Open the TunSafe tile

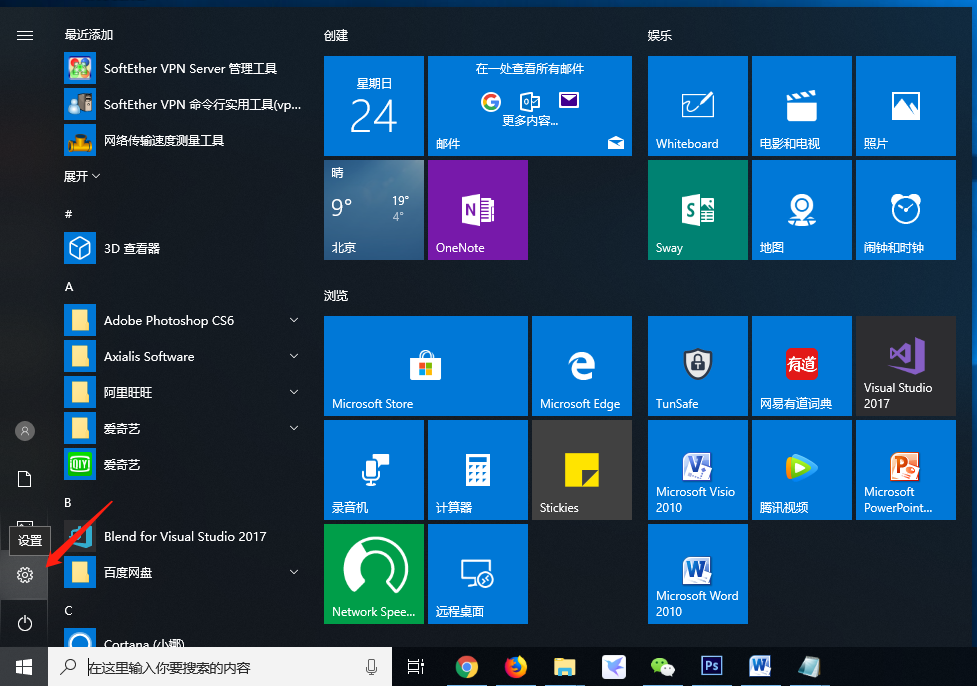pos(697,366)
